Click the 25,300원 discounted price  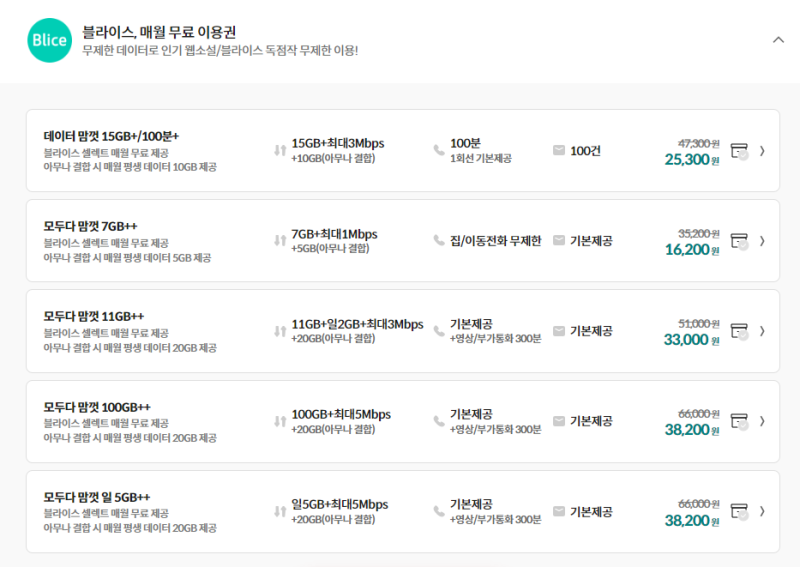click(x=692, y=160)
